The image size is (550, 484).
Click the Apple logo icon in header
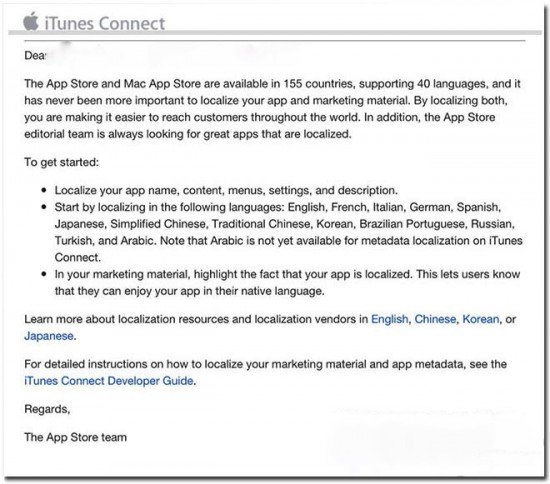[31, 21]
